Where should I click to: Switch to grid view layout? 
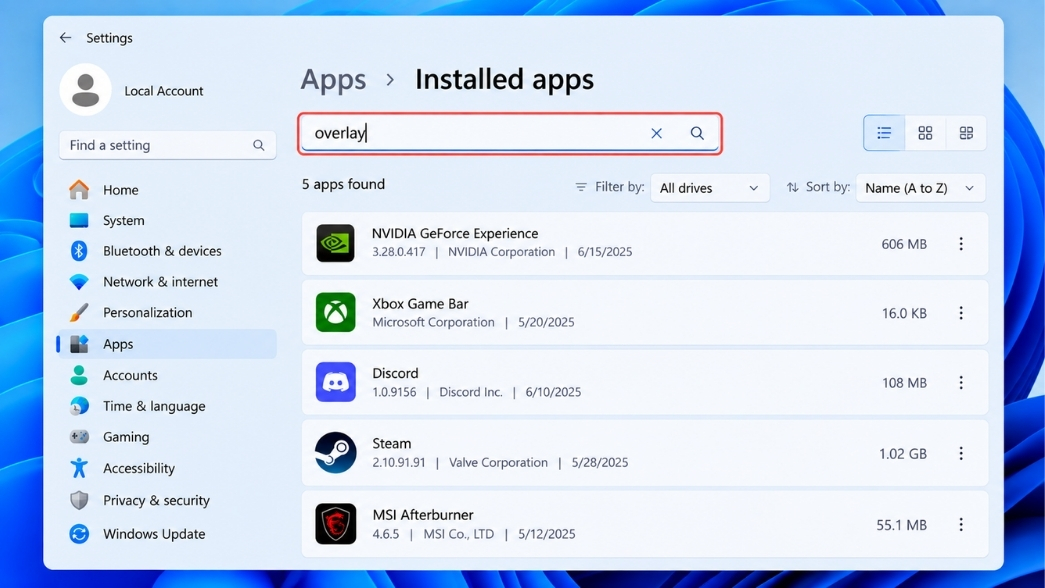[x=925, y=133]
